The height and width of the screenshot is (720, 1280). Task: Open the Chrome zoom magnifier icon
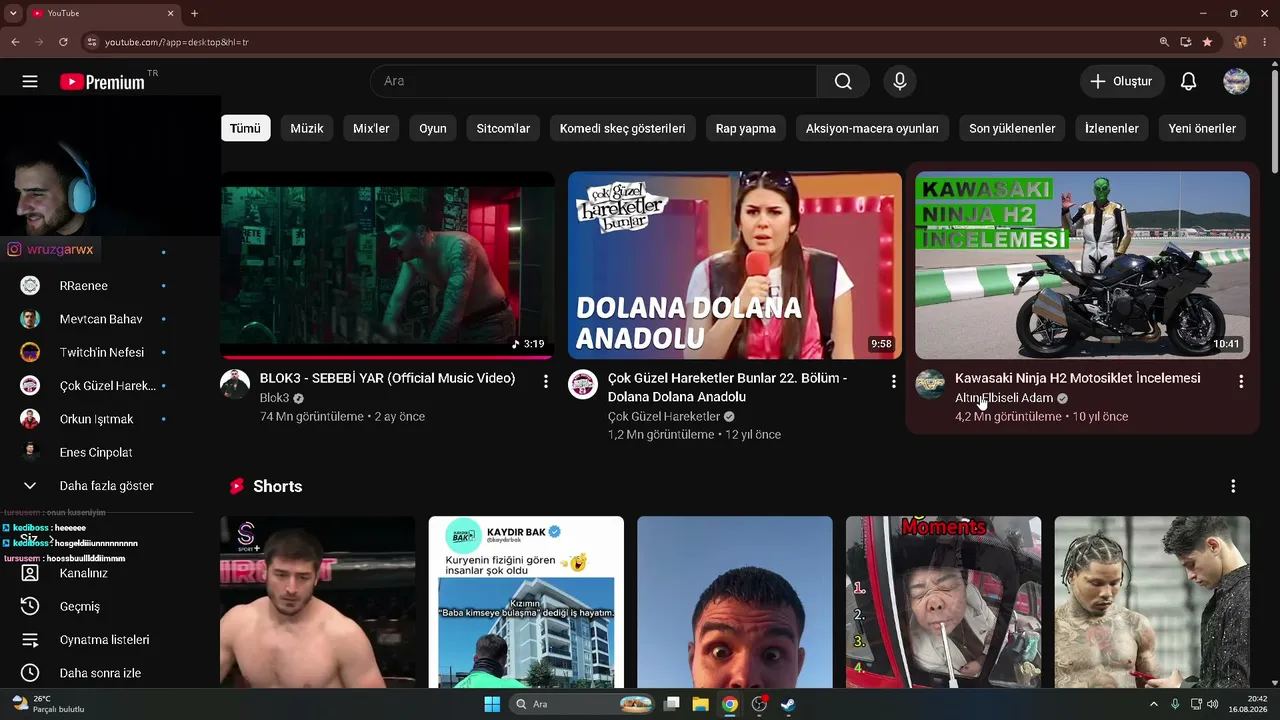[x=1164, y=42]
